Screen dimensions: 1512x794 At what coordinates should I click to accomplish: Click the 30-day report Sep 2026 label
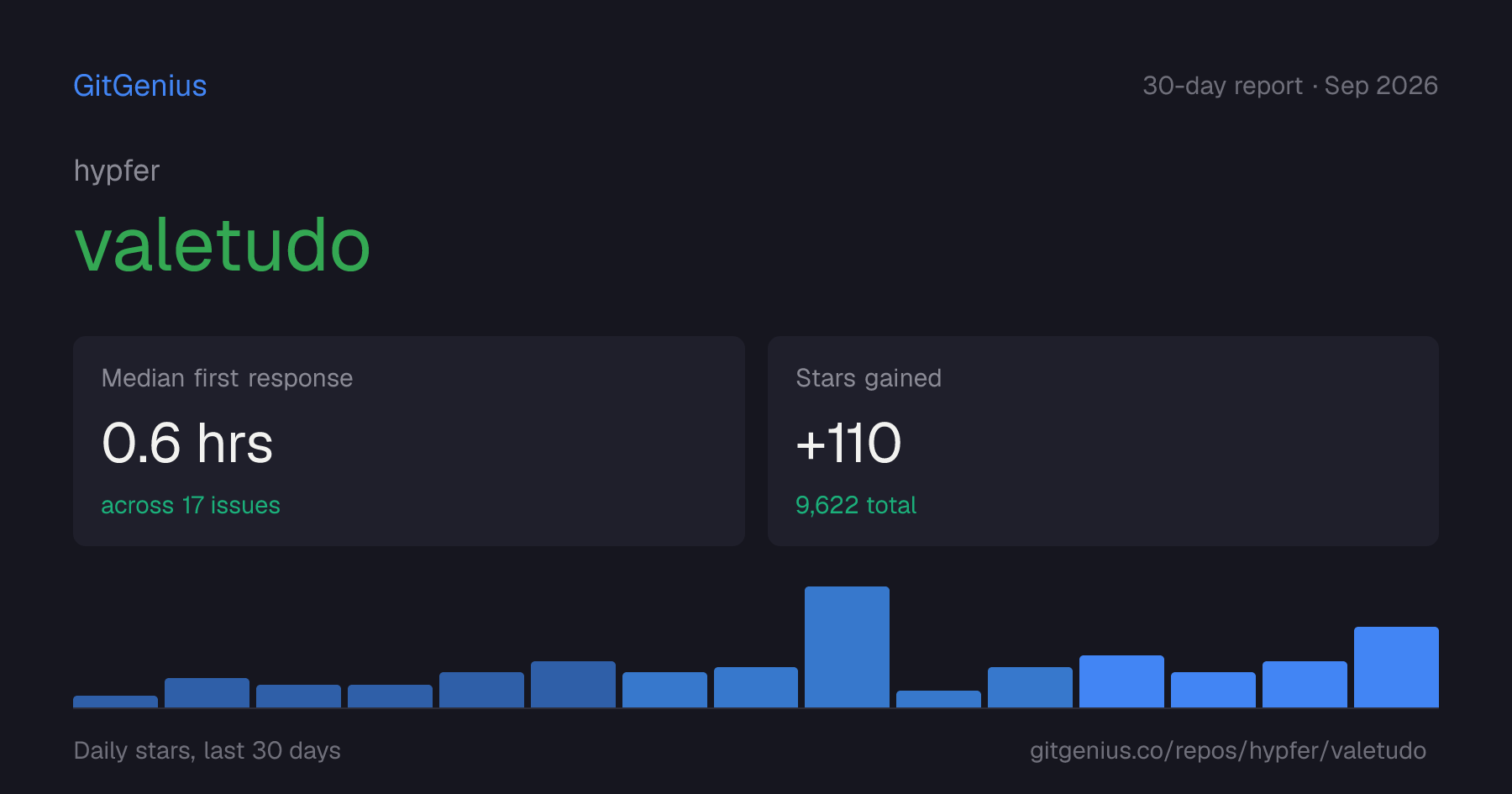pos(1290,86)
